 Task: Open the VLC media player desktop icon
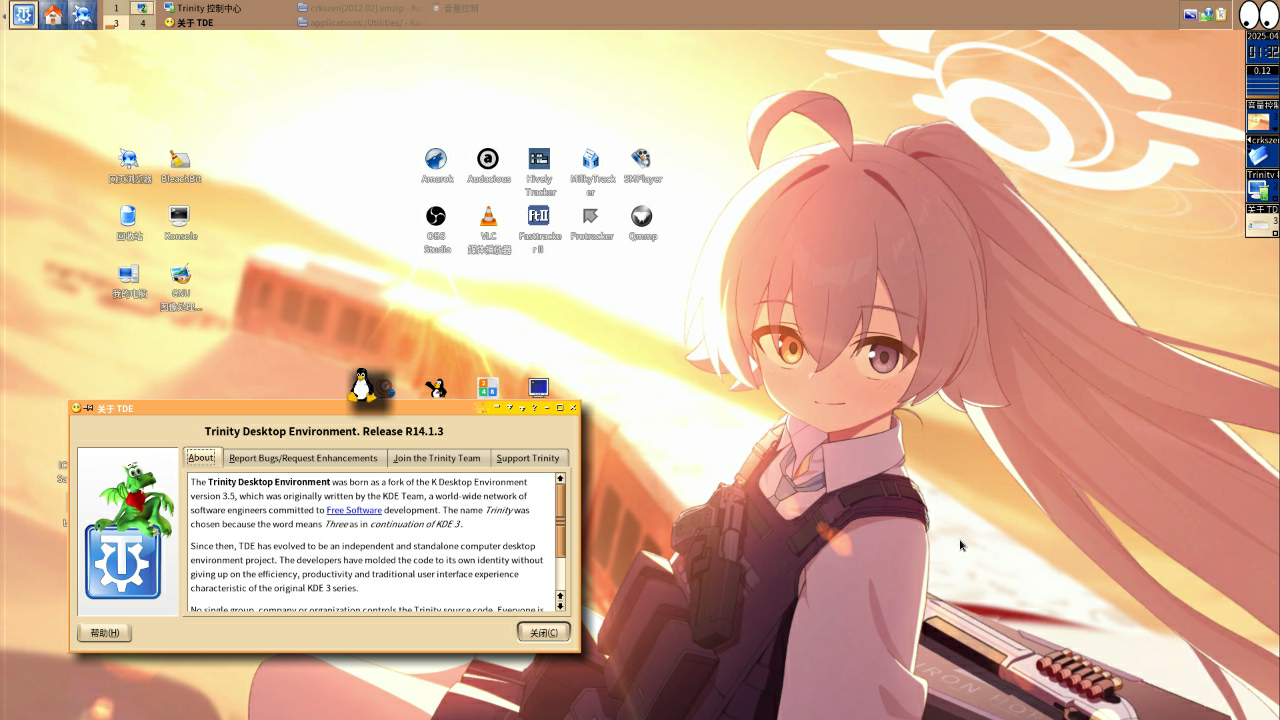pos(488,230)
